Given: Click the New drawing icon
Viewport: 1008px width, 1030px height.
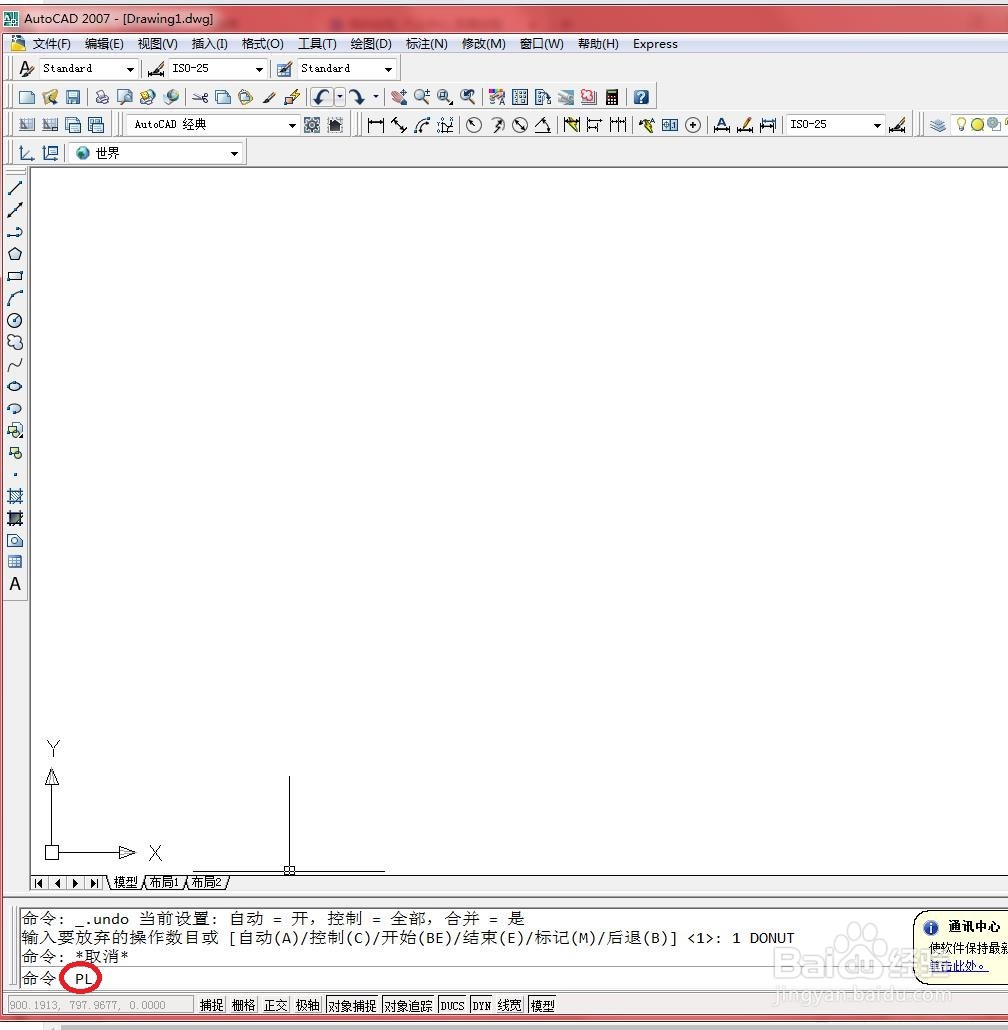Looking at the screenshot, I should point(27,97).
